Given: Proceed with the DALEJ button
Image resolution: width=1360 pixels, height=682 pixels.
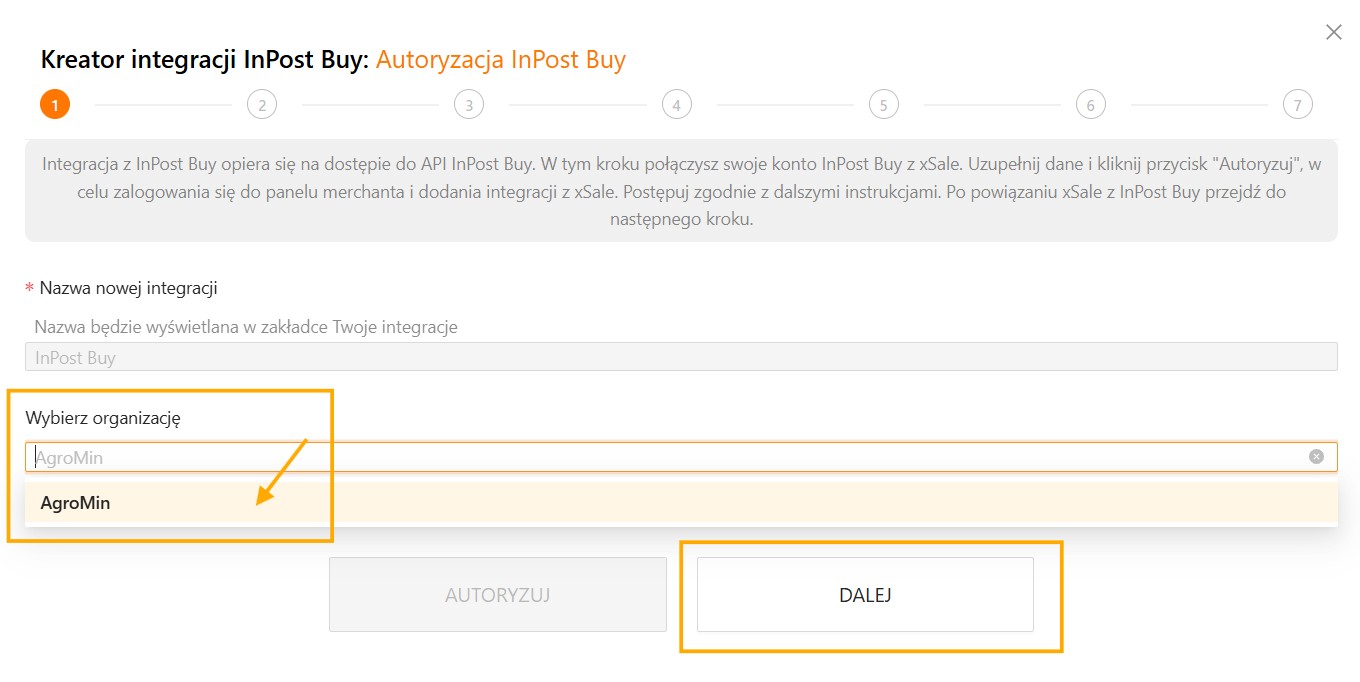Looking at the screenshot, I should (x=865, y=595).
